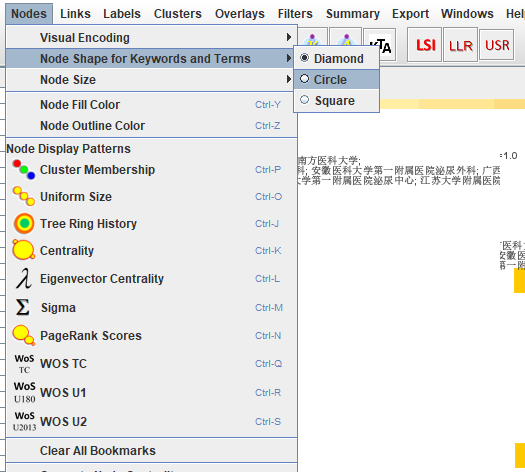Expand the Visual Encoding submenu arrow
This screenshot has height=472, width=525.
point(289,37)
